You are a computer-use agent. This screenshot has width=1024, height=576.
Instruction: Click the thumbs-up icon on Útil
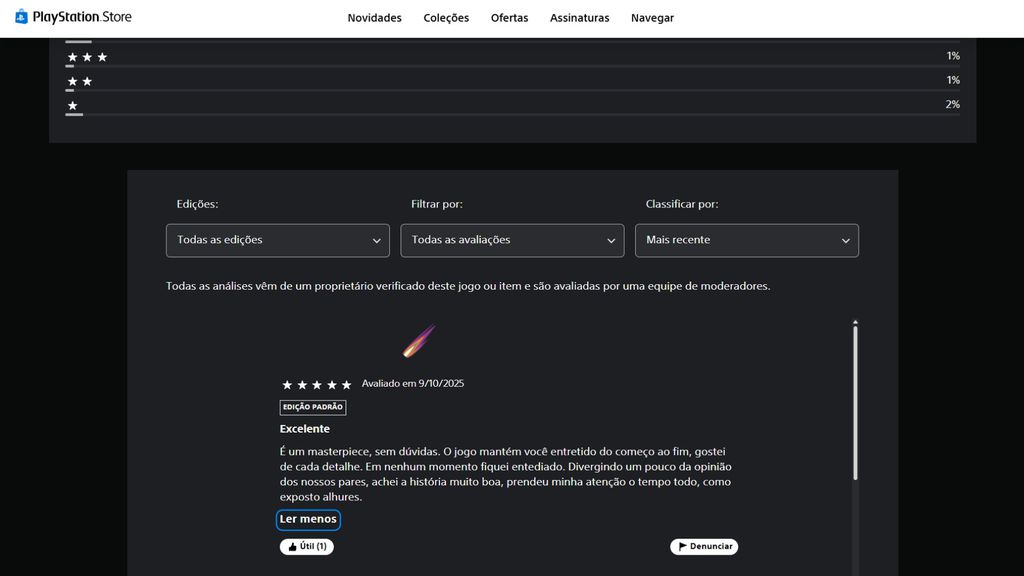(292, 547)
